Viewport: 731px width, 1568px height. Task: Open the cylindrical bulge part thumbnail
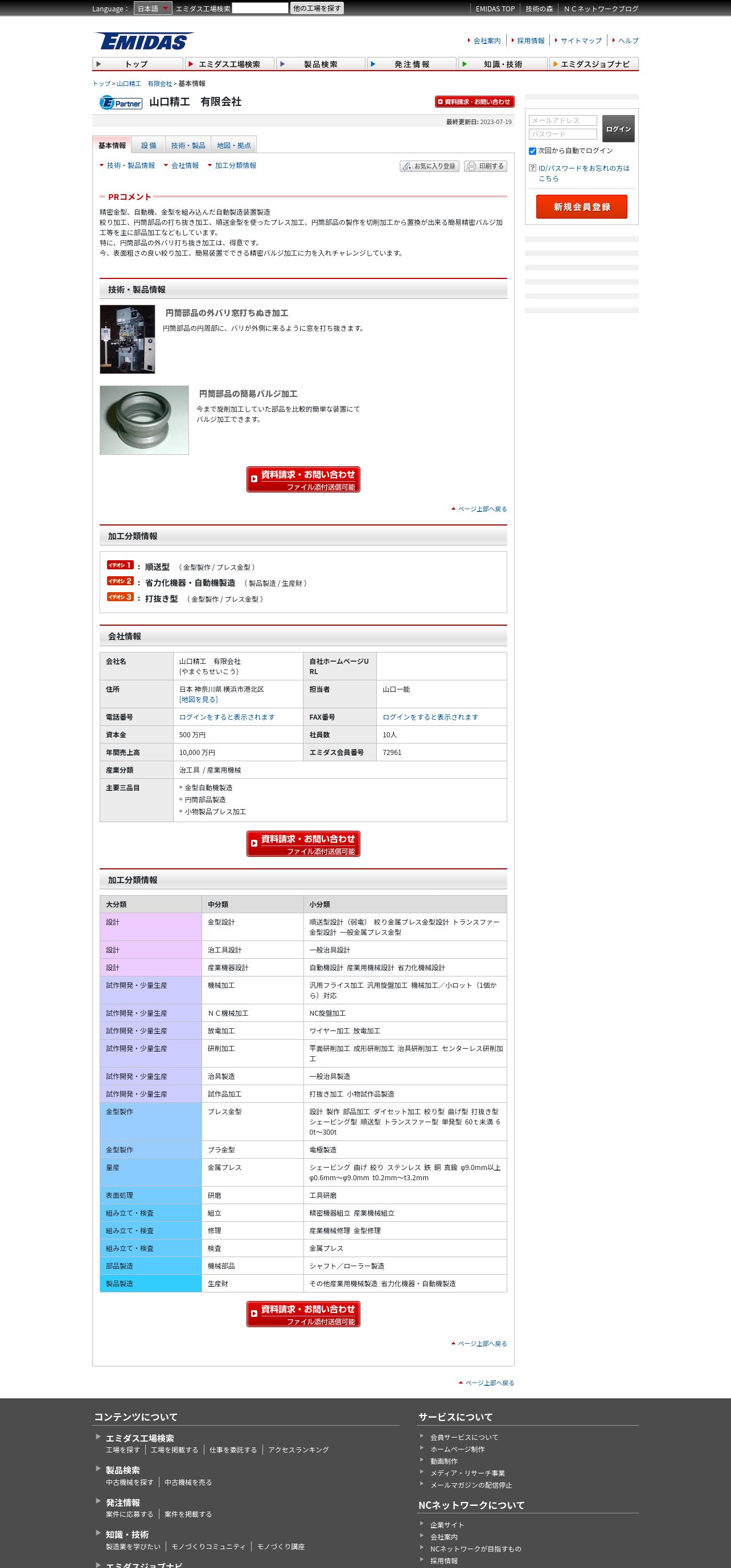(144, 420)
